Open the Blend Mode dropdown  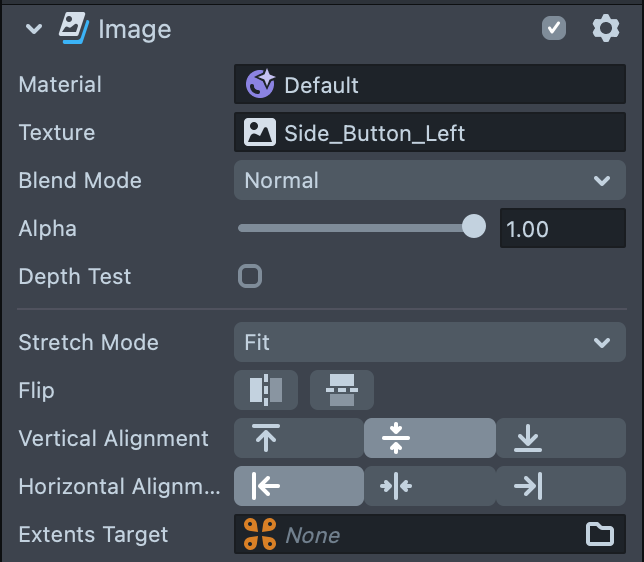coord(430,181)
